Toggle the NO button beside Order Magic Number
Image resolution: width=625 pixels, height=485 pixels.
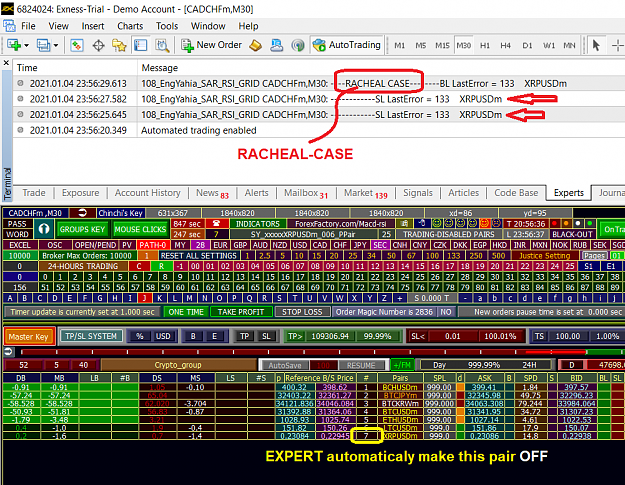[446, 312]
